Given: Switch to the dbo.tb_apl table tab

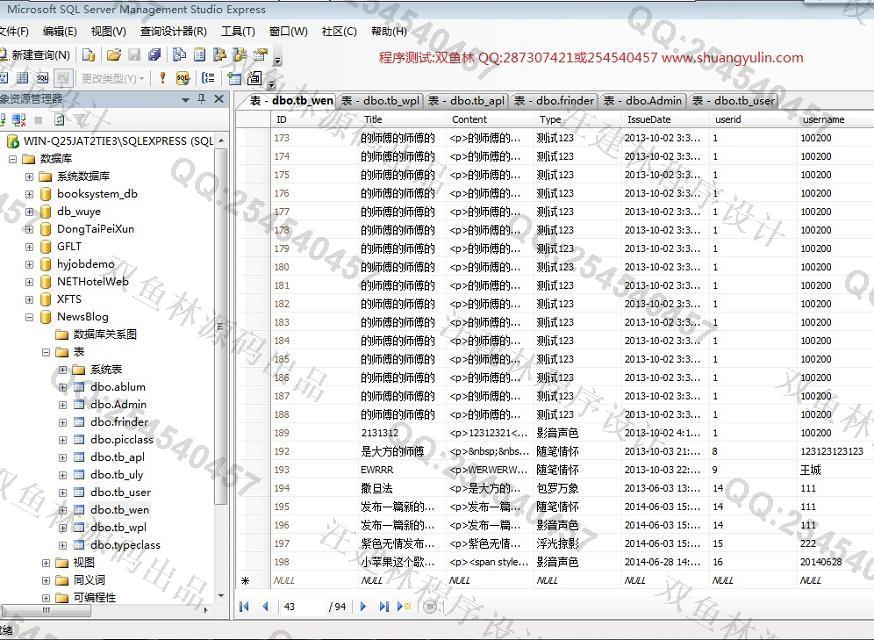Looking at the screenshot, I should 467,101.
